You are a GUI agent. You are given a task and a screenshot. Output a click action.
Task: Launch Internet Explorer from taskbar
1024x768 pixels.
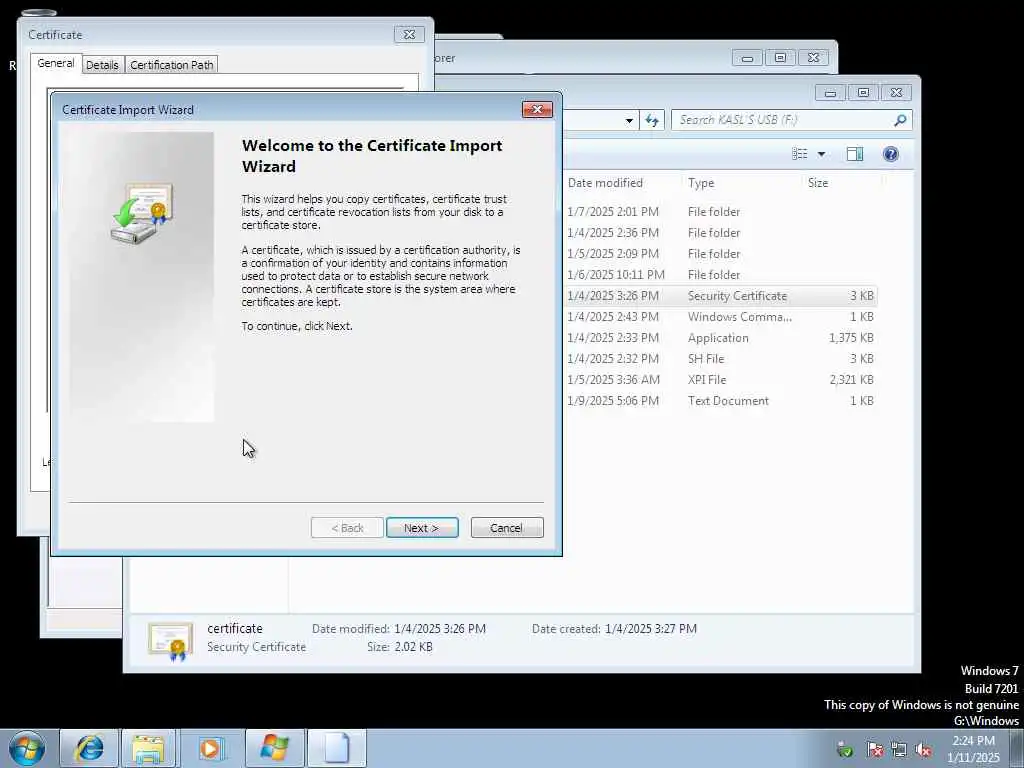[x=89, y=748]
